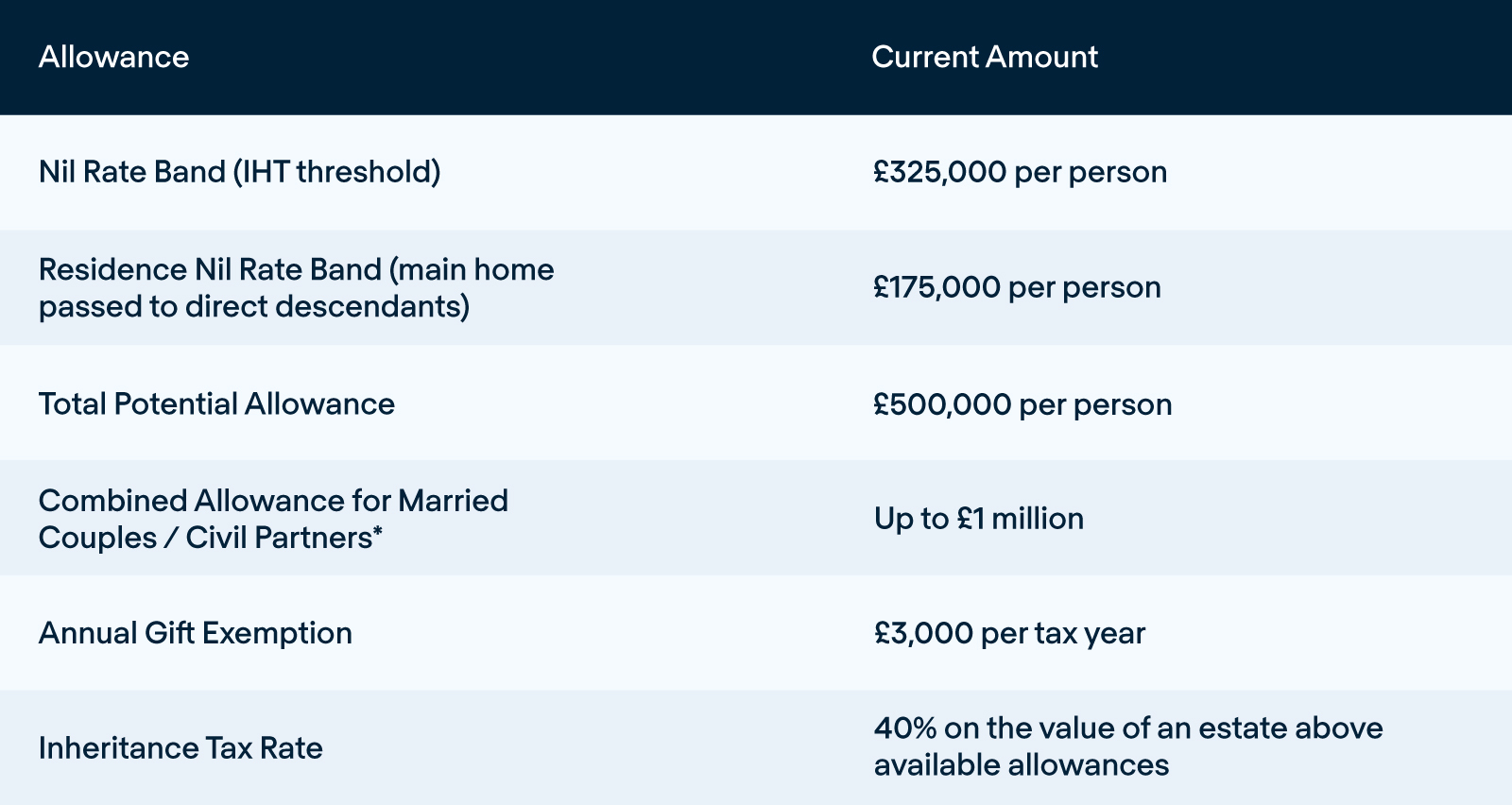Screen dimensions: 1512x805
Task: Click the 'available allowances' text line
Action: pos(1022,764)
